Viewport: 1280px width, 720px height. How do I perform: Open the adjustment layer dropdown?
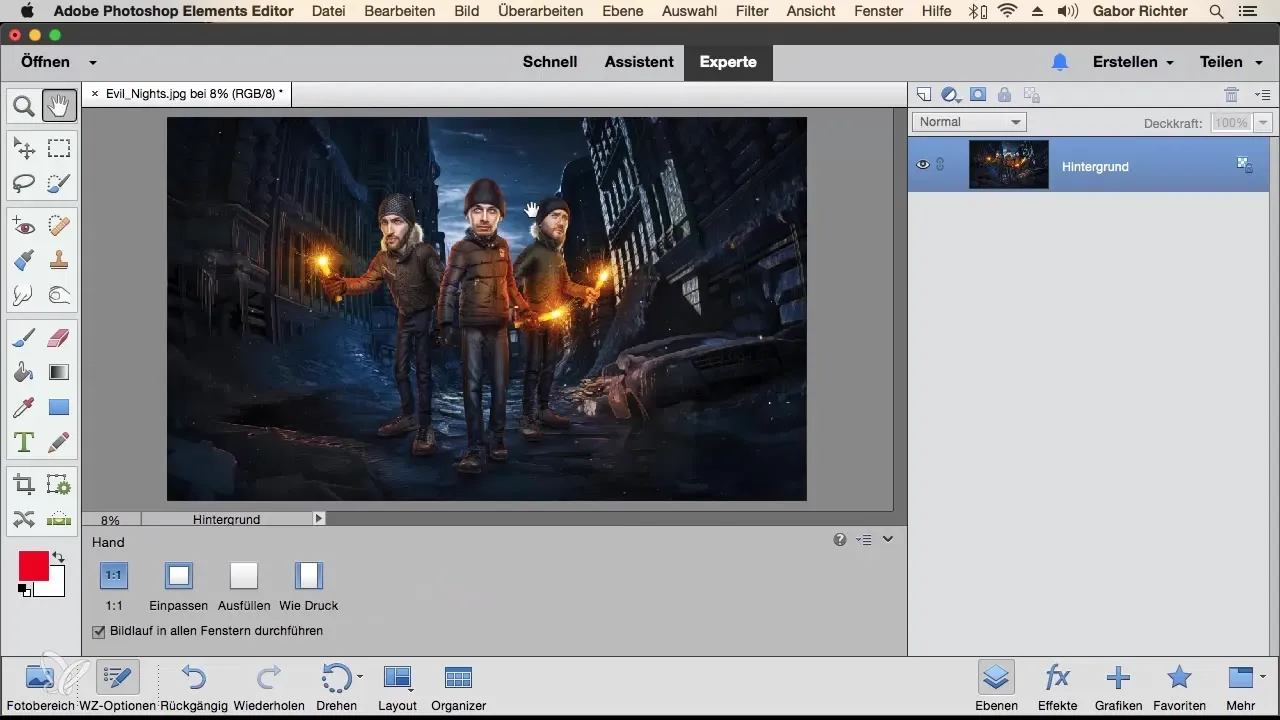(950, 95)
